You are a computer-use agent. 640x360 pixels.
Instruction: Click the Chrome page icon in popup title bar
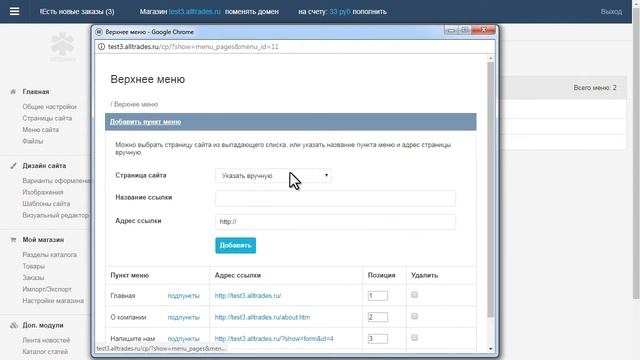point(99,32)
